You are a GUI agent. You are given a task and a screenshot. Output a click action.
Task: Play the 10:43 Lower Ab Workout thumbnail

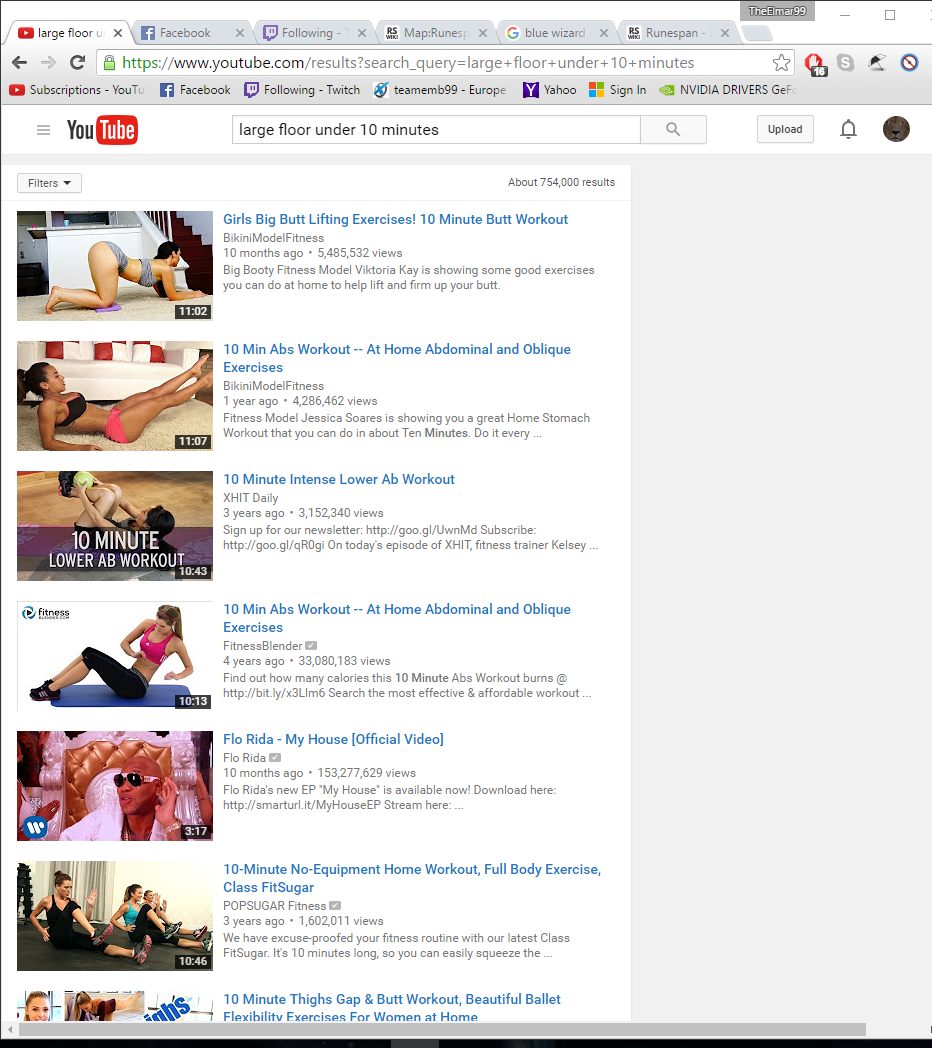tap(115, 526)
